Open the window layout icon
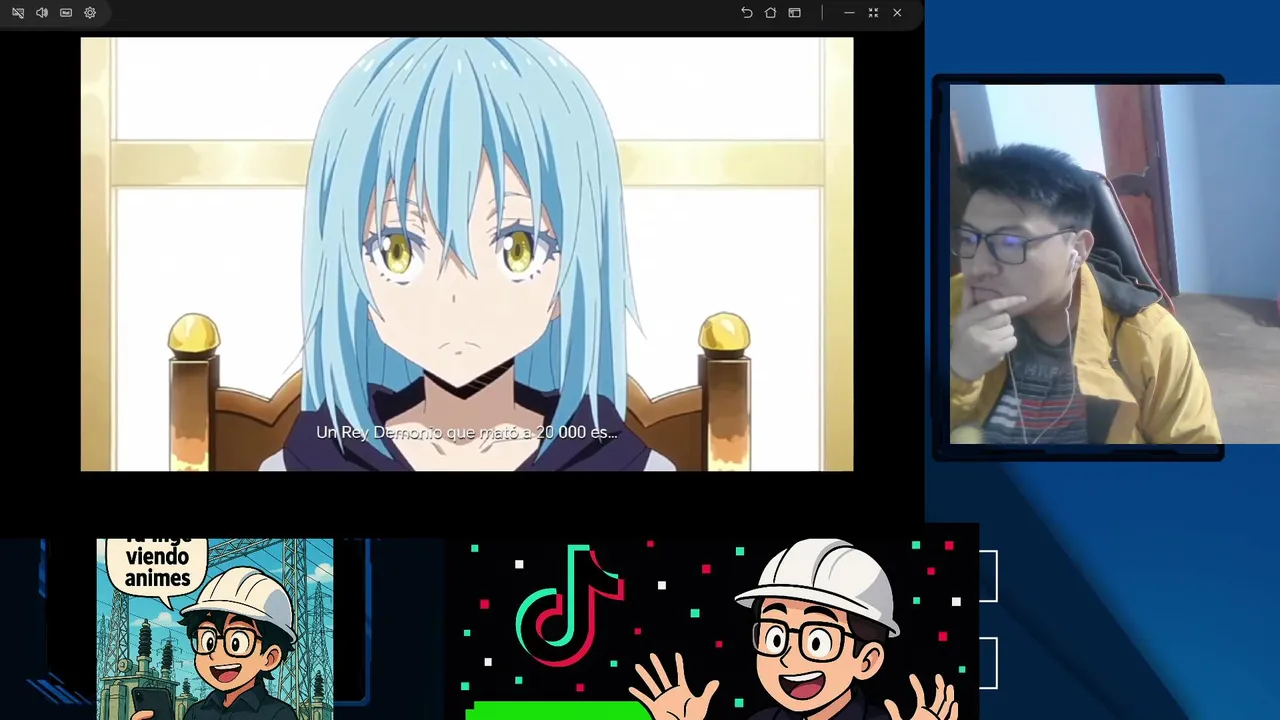 tap(795, 13)
